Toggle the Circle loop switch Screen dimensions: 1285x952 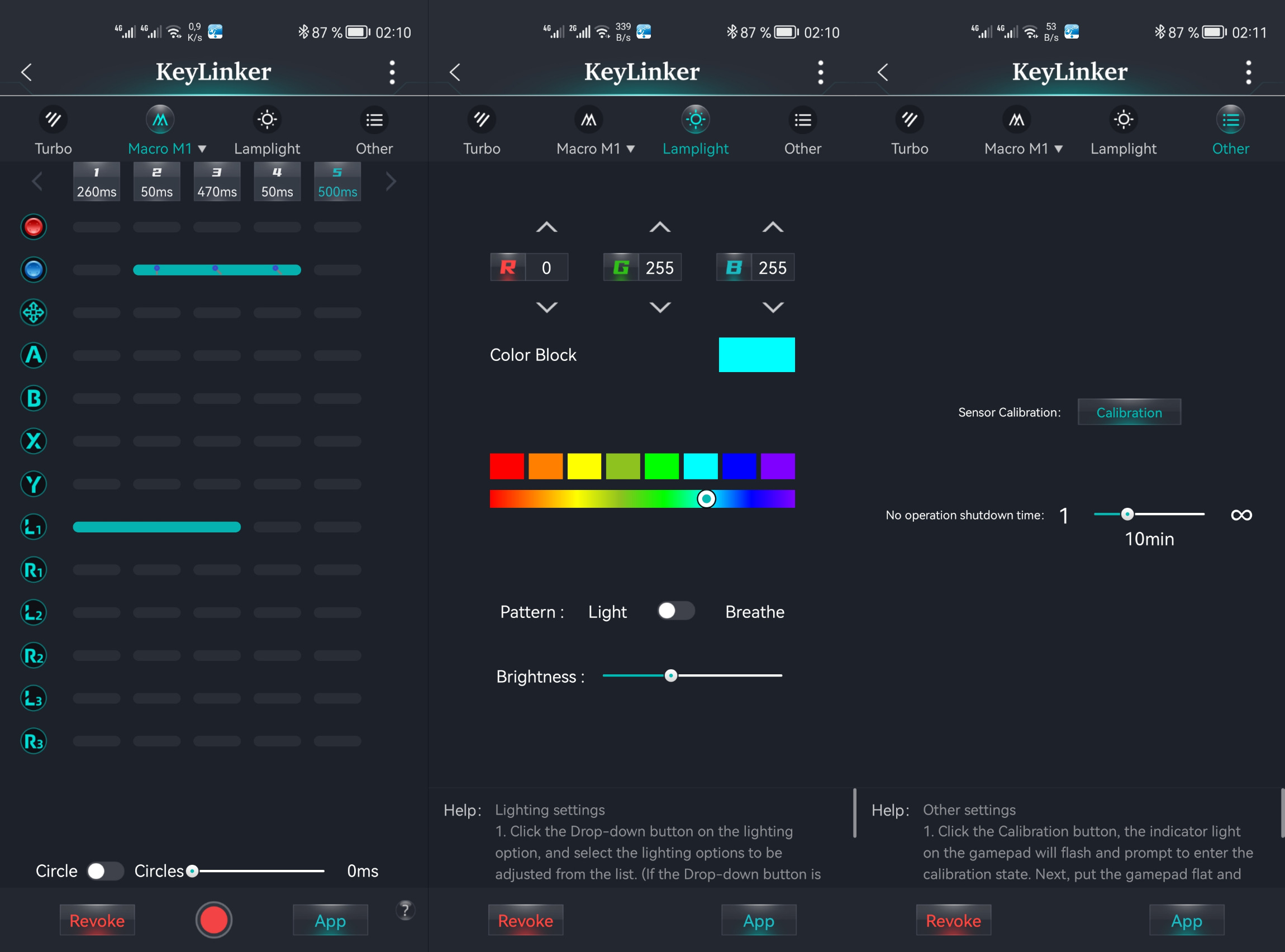click(105, 871)
